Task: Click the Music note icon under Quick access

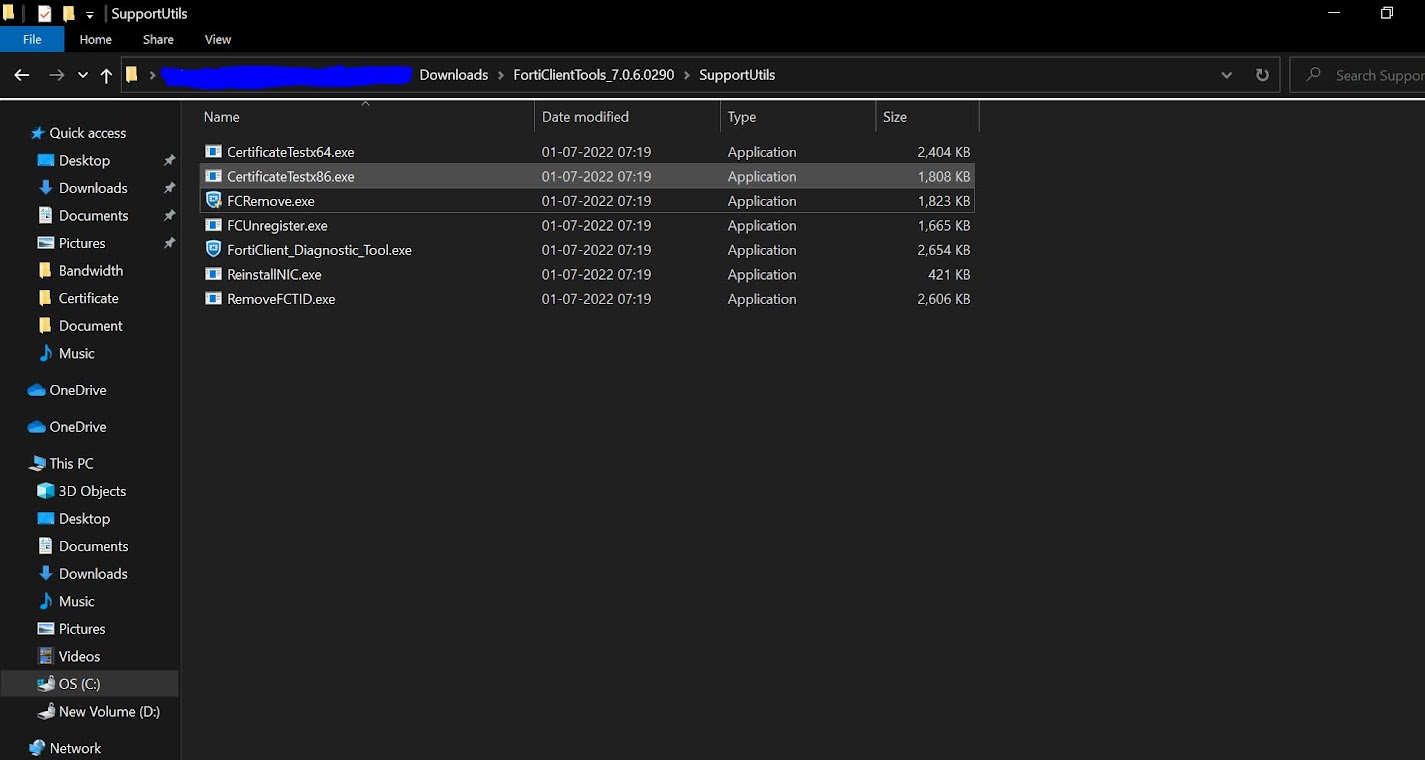Action: point(45,353)
